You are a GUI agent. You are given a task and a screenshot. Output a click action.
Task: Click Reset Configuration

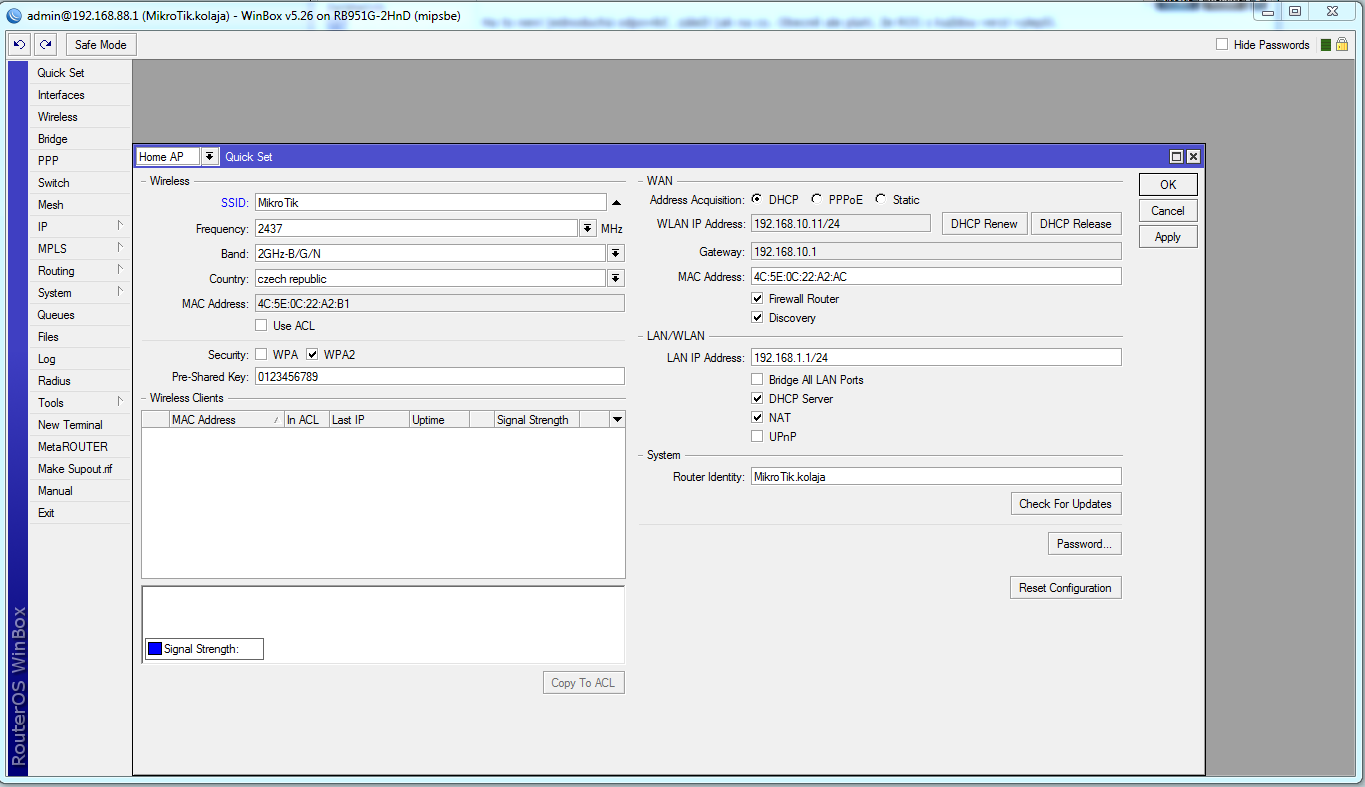tap(1066, 588)
